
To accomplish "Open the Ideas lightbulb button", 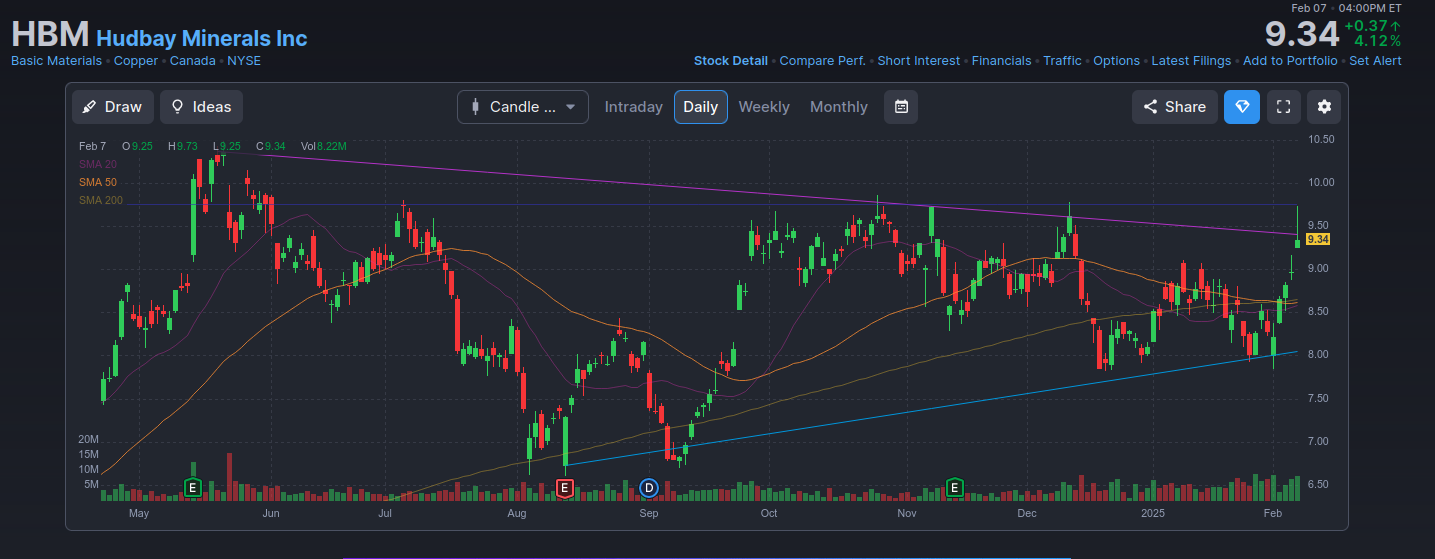I will click(x=201, y=107).
